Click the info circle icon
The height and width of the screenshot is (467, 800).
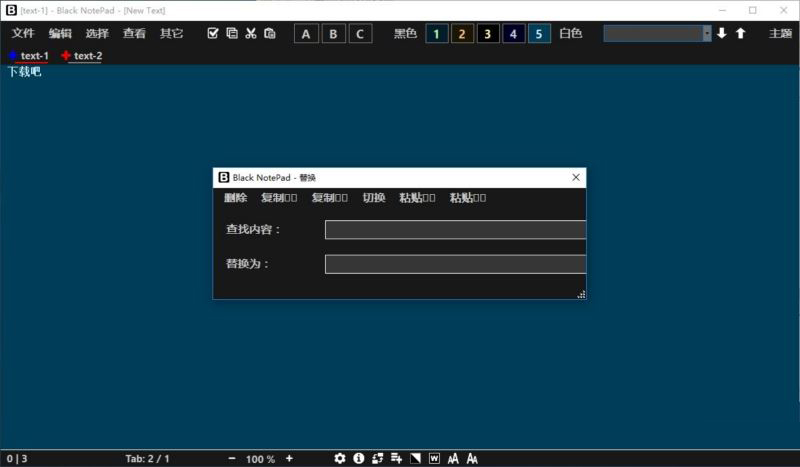point(359,458)
